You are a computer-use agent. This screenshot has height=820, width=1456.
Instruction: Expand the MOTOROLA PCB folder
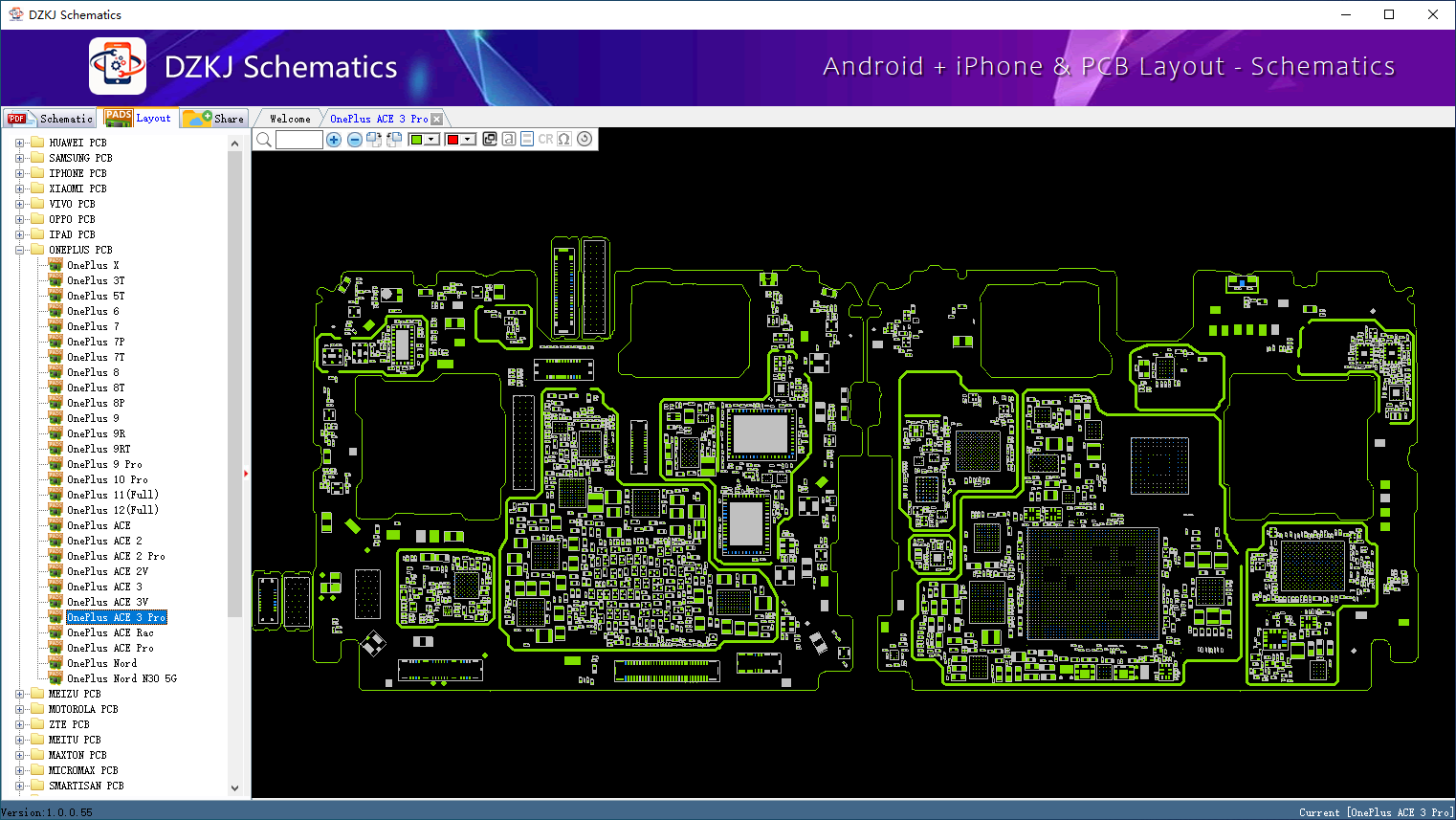coord(19,709)
